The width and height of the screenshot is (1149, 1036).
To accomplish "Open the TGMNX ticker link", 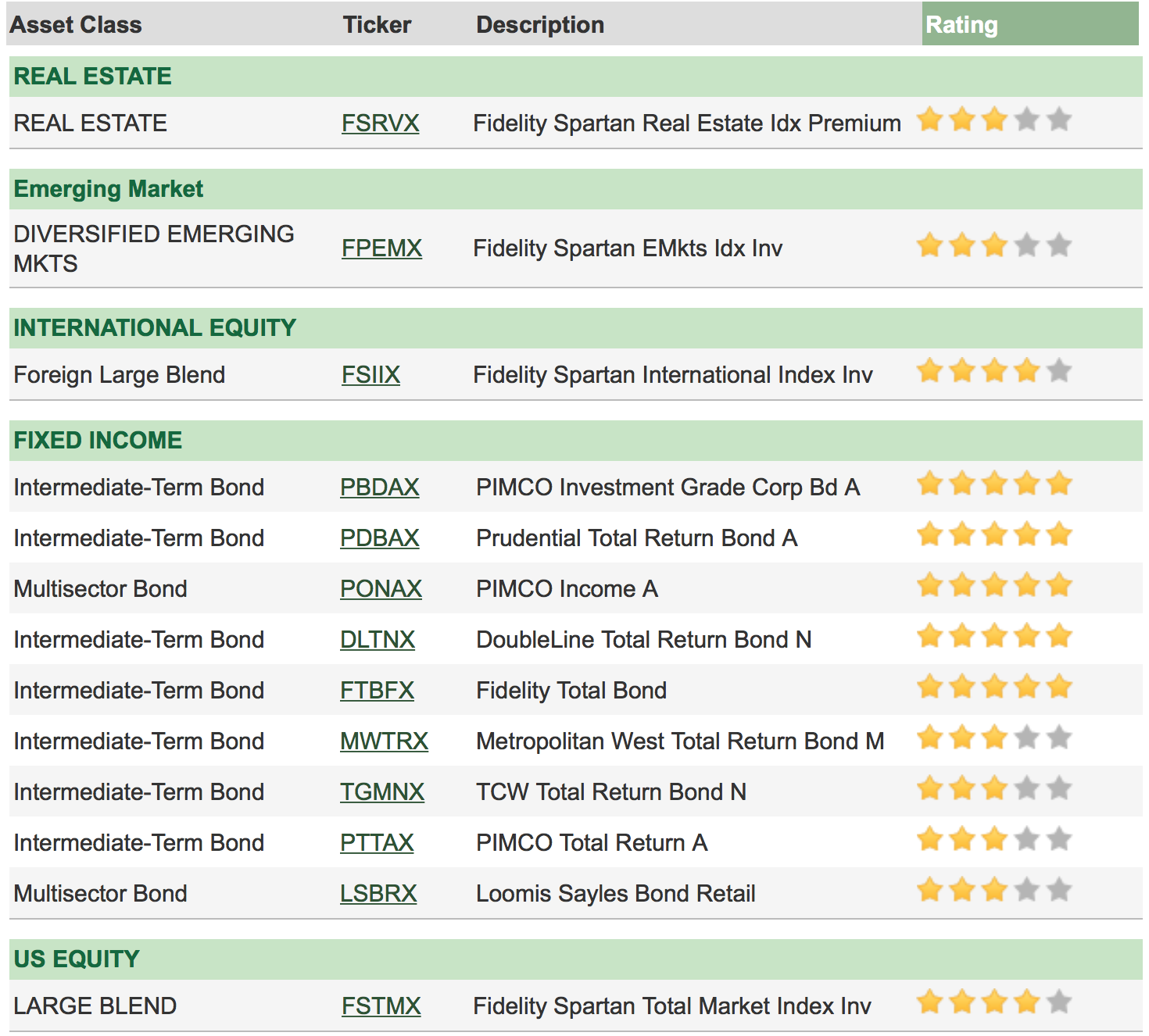I will click(381, 792).
